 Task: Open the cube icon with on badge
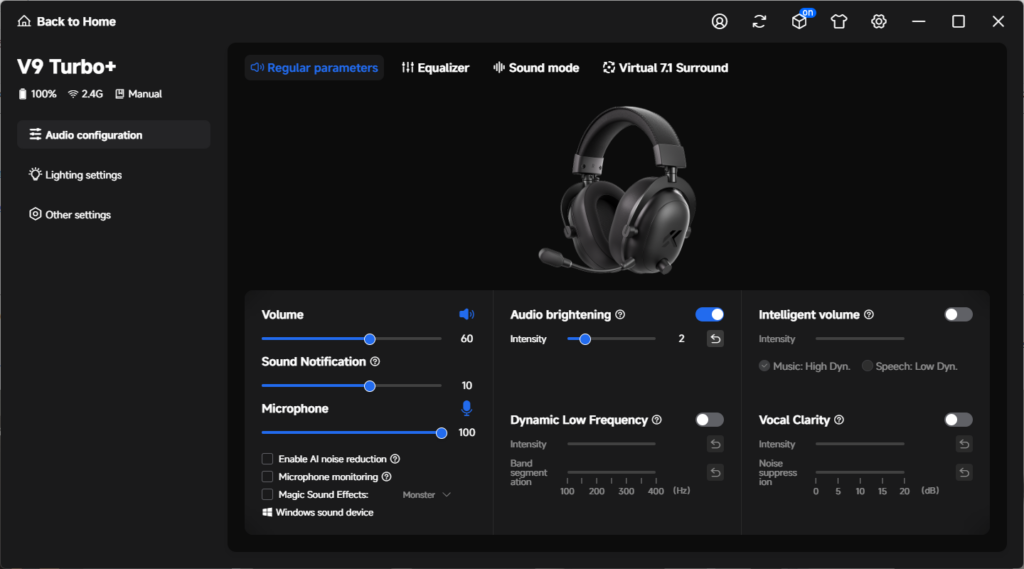pyautogui.click(x=801, y=20)
